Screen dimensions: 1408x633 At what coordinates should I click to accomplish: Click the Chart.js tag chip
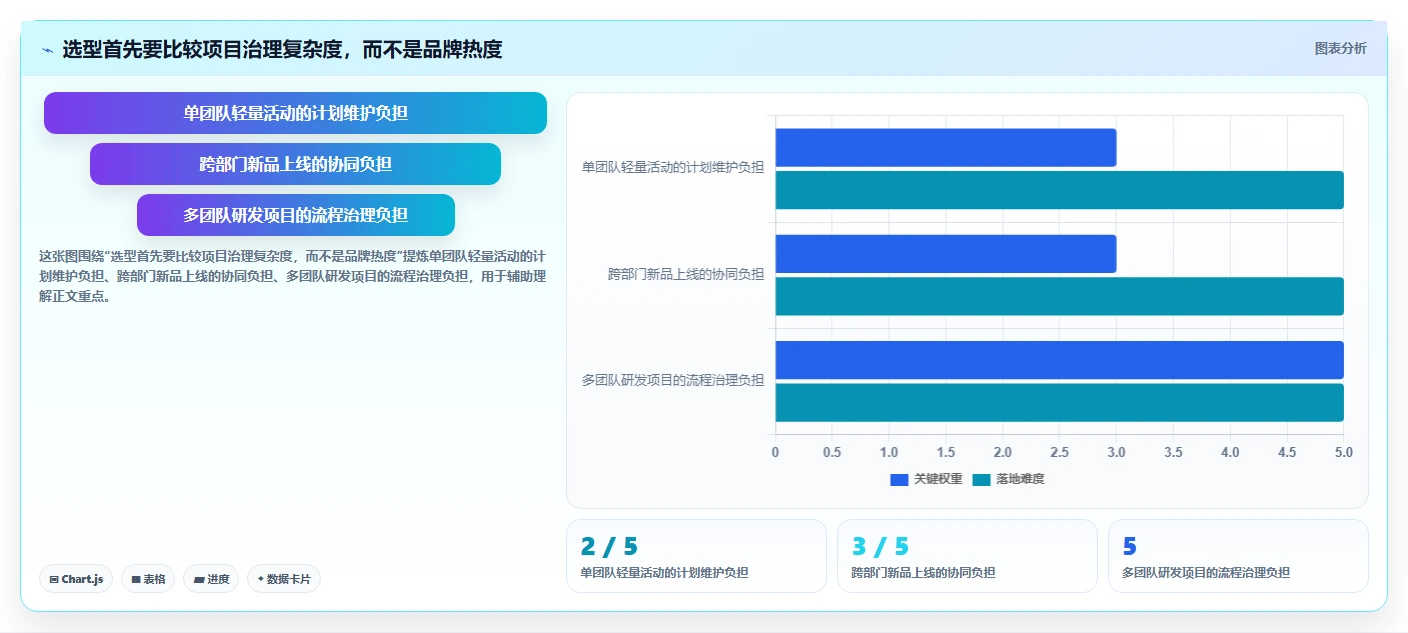(77, 579)
